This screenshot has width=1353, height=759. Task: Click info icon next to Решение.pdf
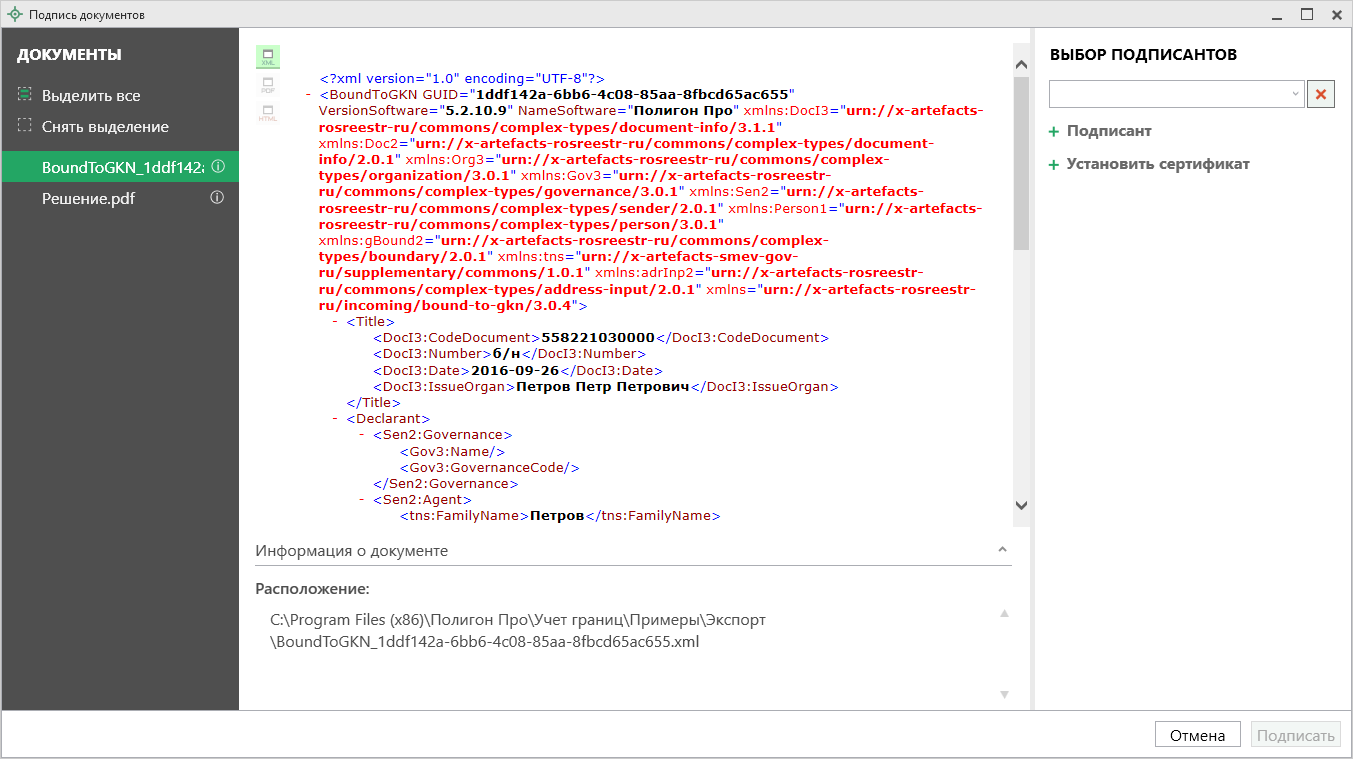tap(217, 198)
